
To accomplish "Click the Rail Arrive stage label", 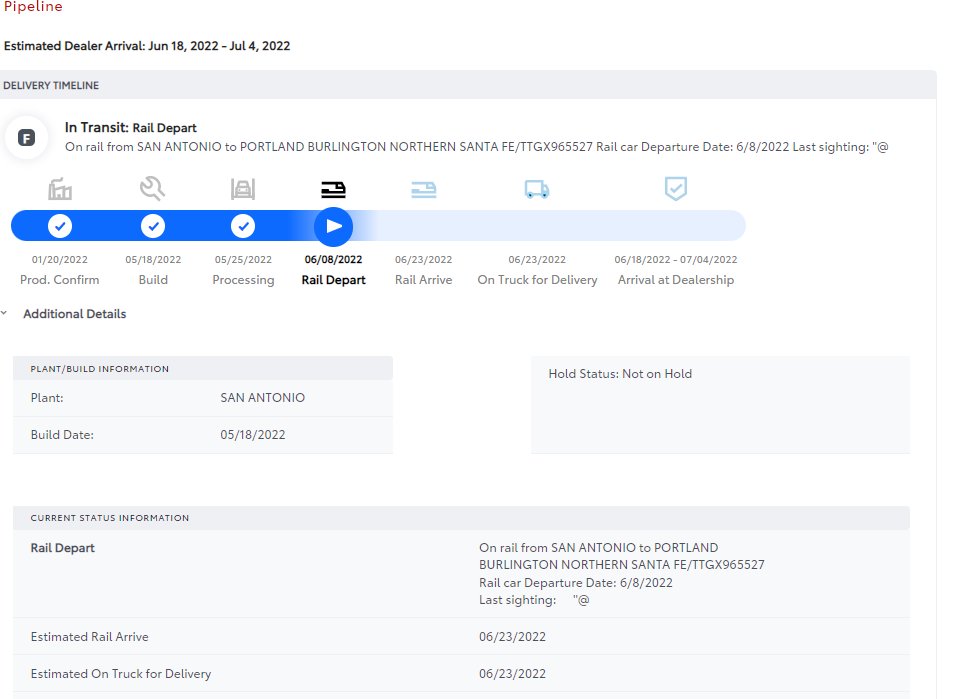I will (423, 279).
